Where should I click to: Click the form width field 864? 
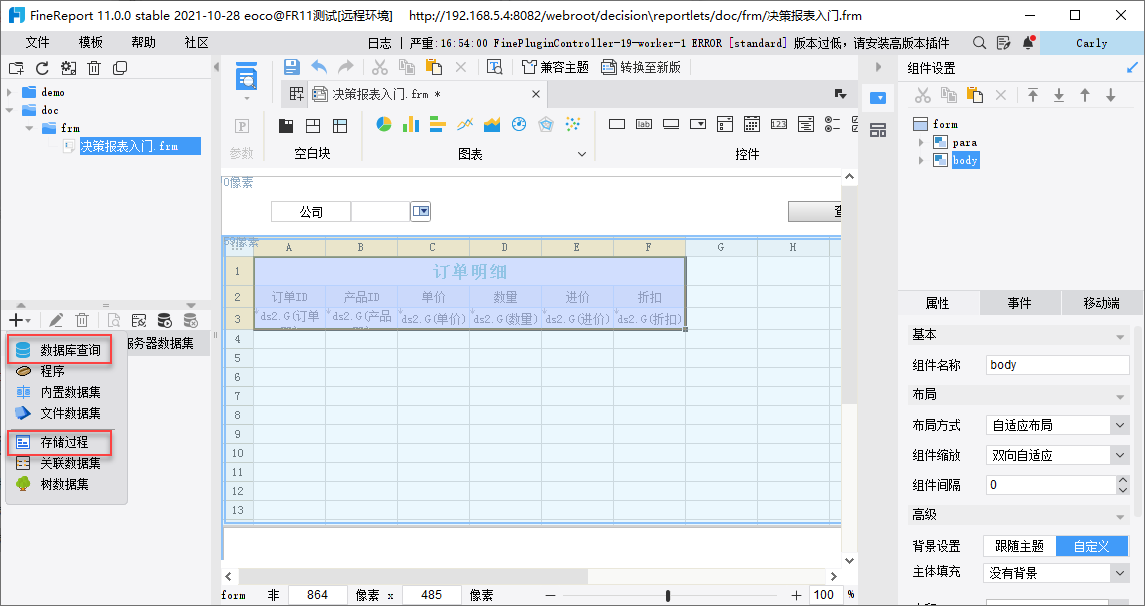tap(318, 595)
